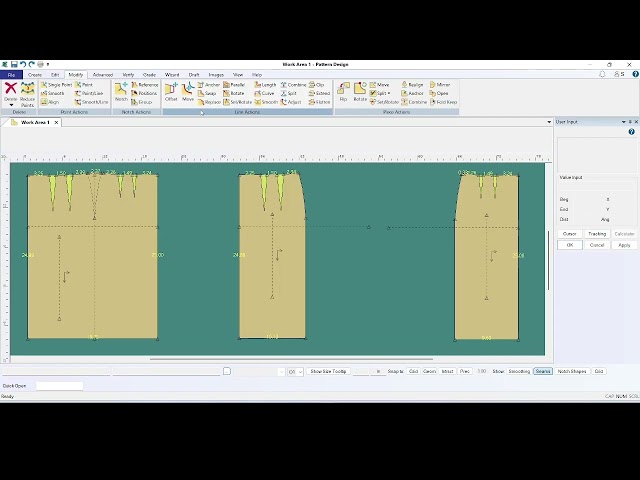Click the Show Size Tooltip button
Screen dimensions: 640x480
click(328, 371)
